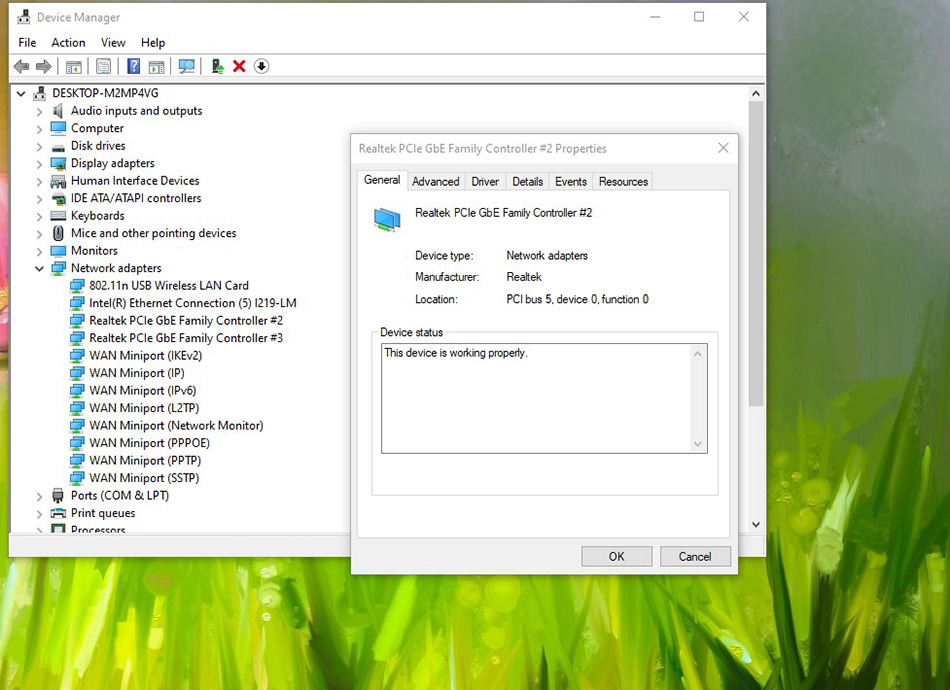The height and width of the screenshot is (690, 950).
Task: Switch to the Resources tab
Action: point(622,181)
